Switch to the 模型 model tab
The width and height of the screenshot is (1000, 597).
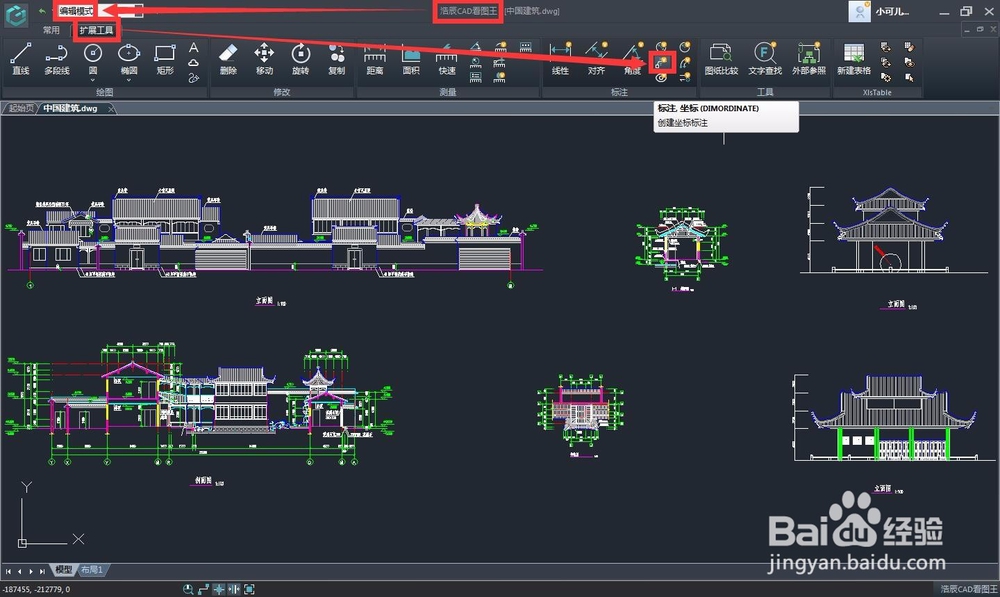[x=64, y=570]
